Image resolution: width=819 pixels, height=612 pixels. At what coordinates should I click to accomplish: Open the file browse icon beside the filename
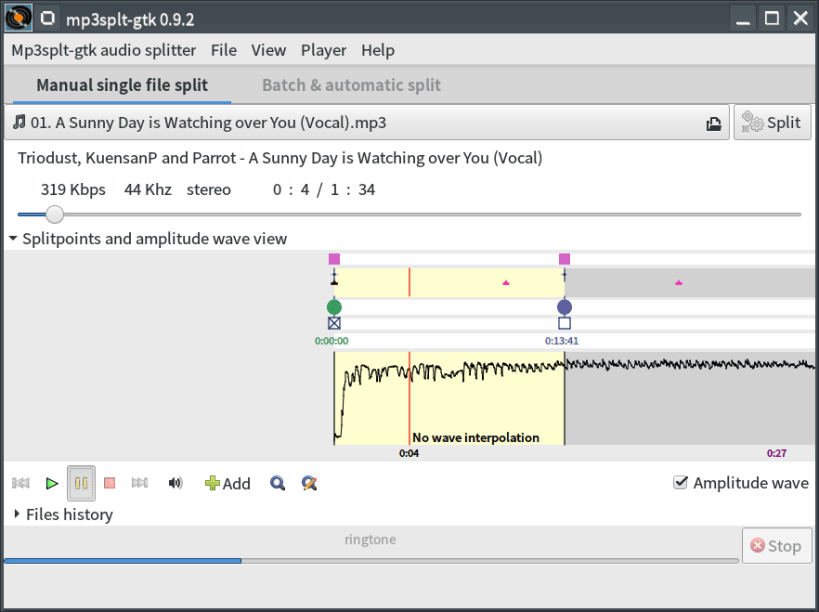[x=713, y=124]
